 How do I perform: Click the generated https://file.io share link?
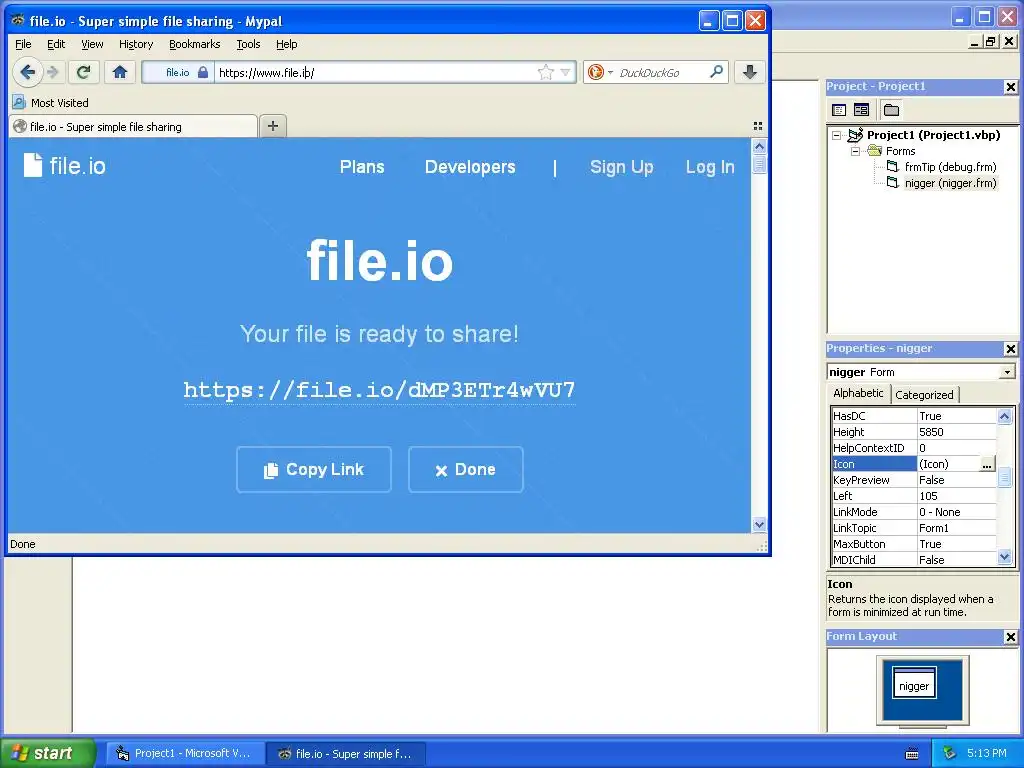(x=379, y=390)
